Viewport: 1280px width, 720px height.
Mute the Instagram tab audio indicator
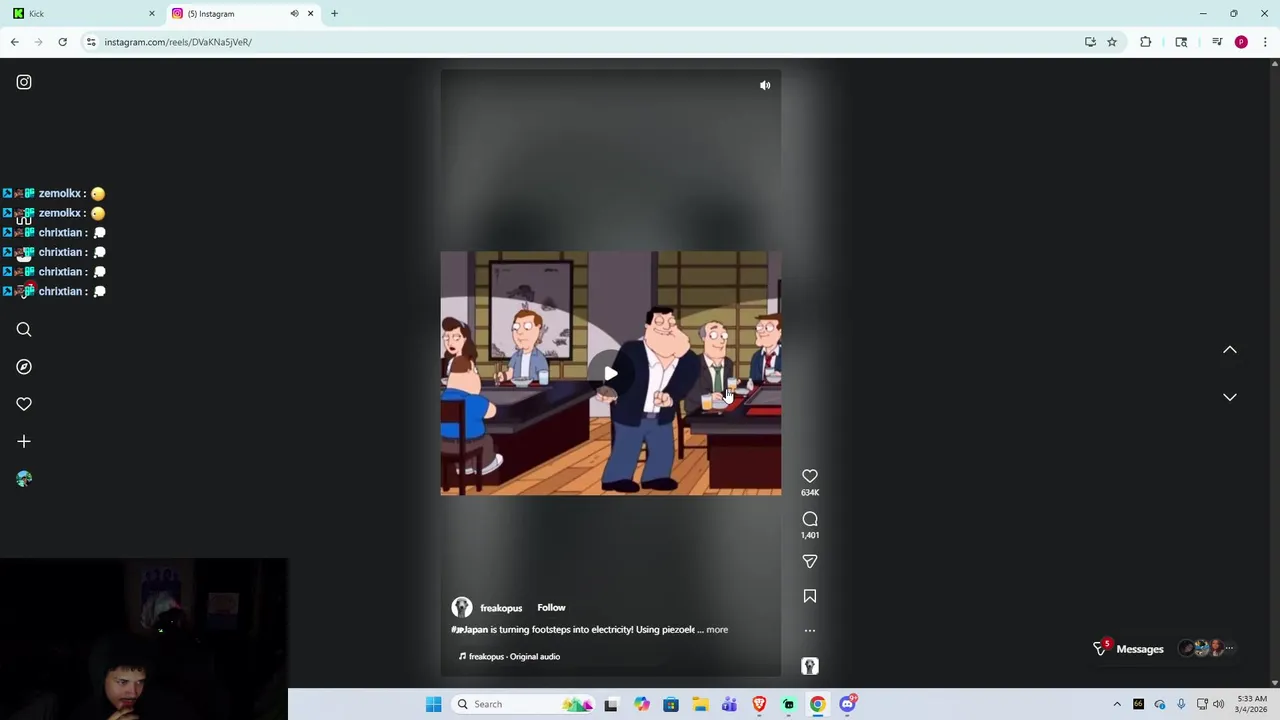coord(294,13)
